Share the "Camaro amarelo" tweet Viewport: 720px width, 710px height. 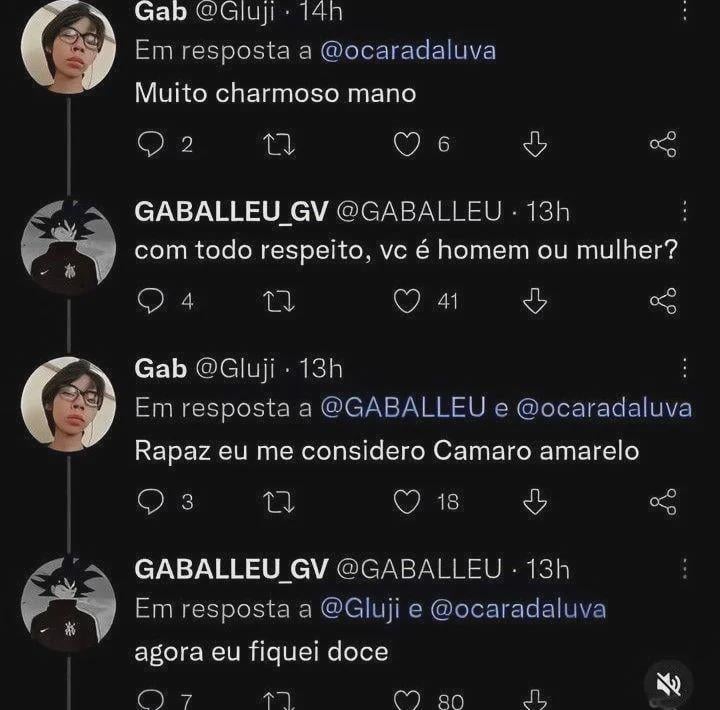[664, 501]
